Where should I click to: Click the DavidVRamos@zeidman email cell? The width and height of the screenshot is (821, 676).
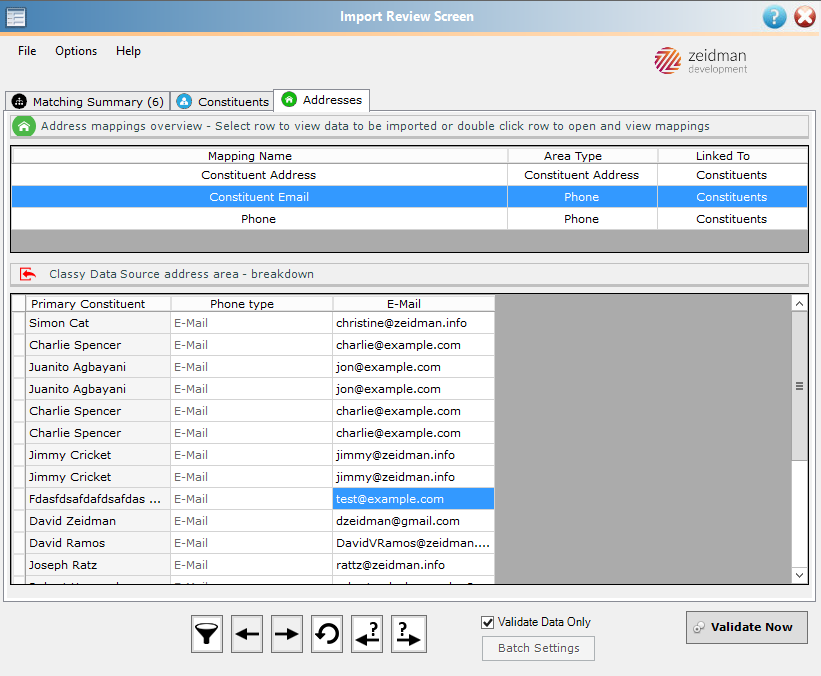click(414, 543)
